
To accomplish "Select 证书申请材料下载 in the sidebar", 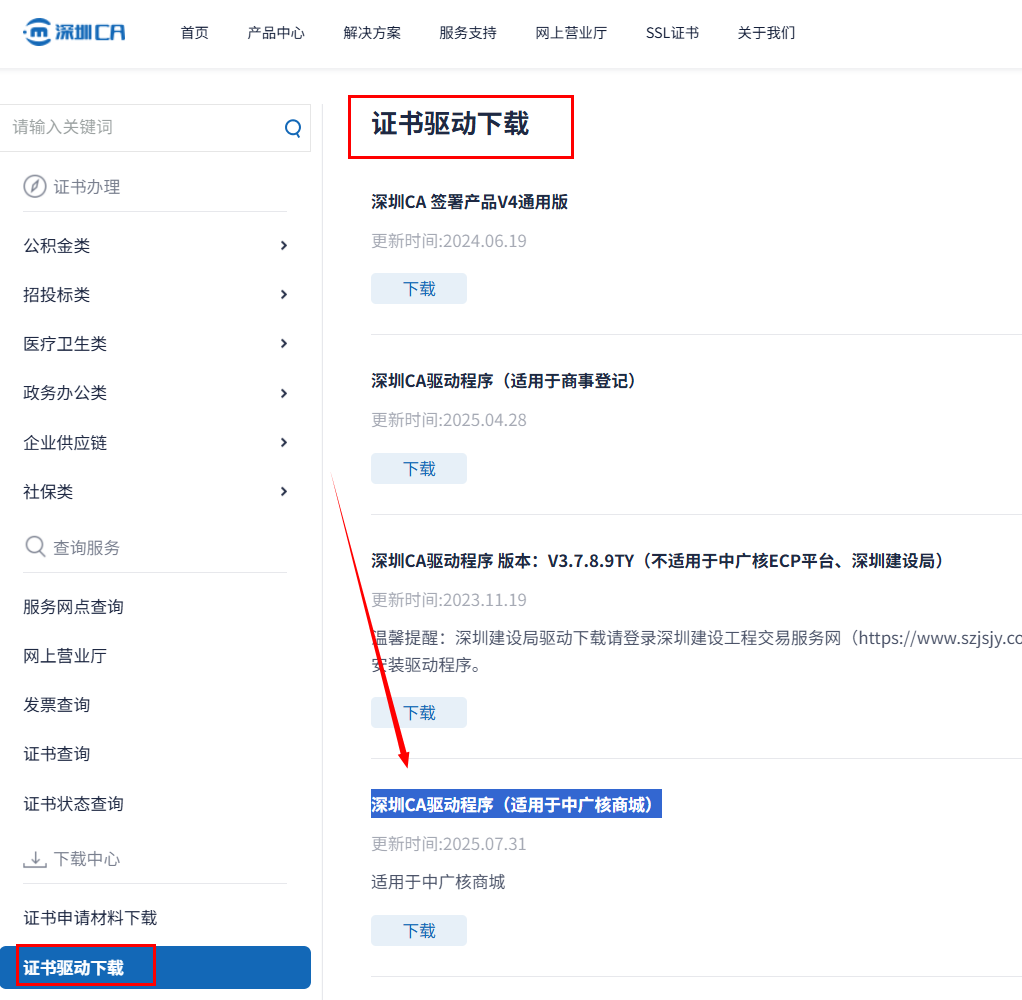I will pos(90,918).
